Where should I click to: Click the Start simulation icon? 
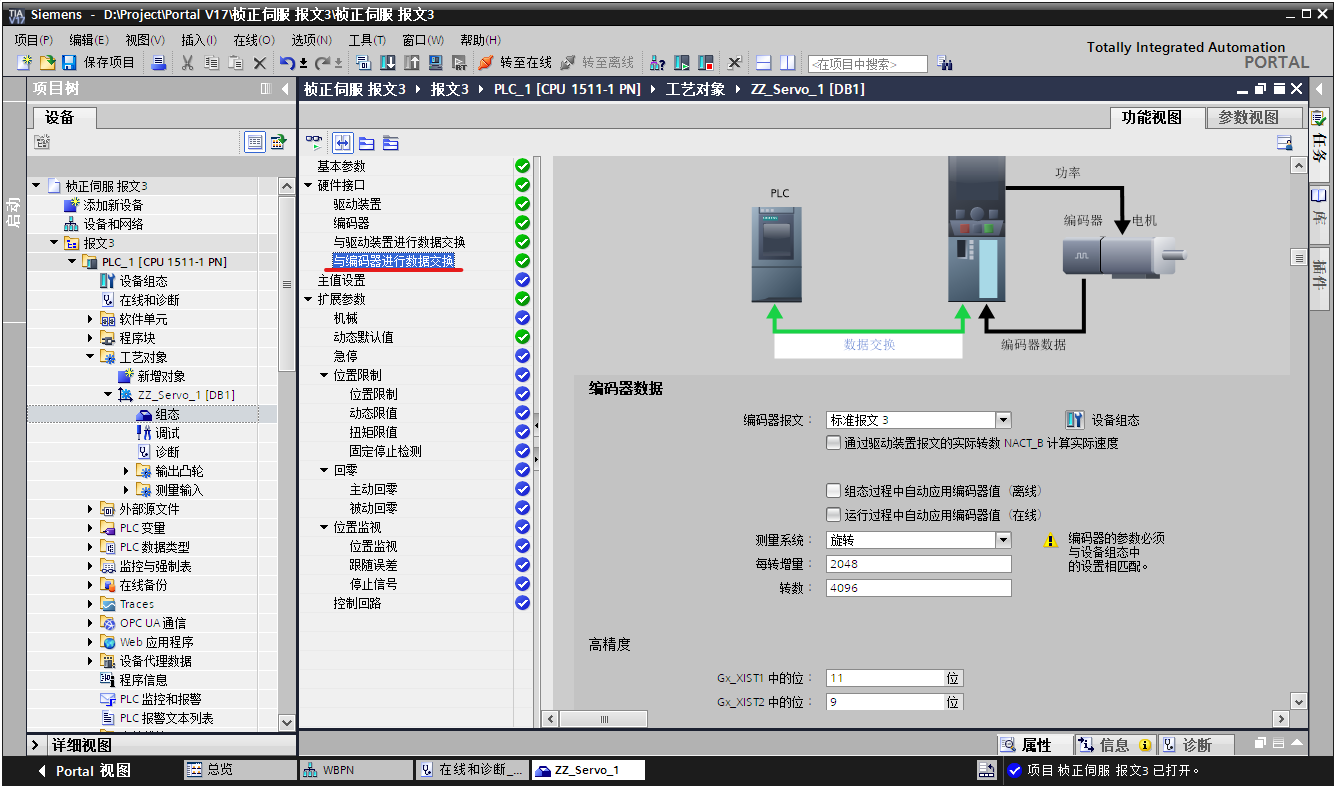pos(436,63)
